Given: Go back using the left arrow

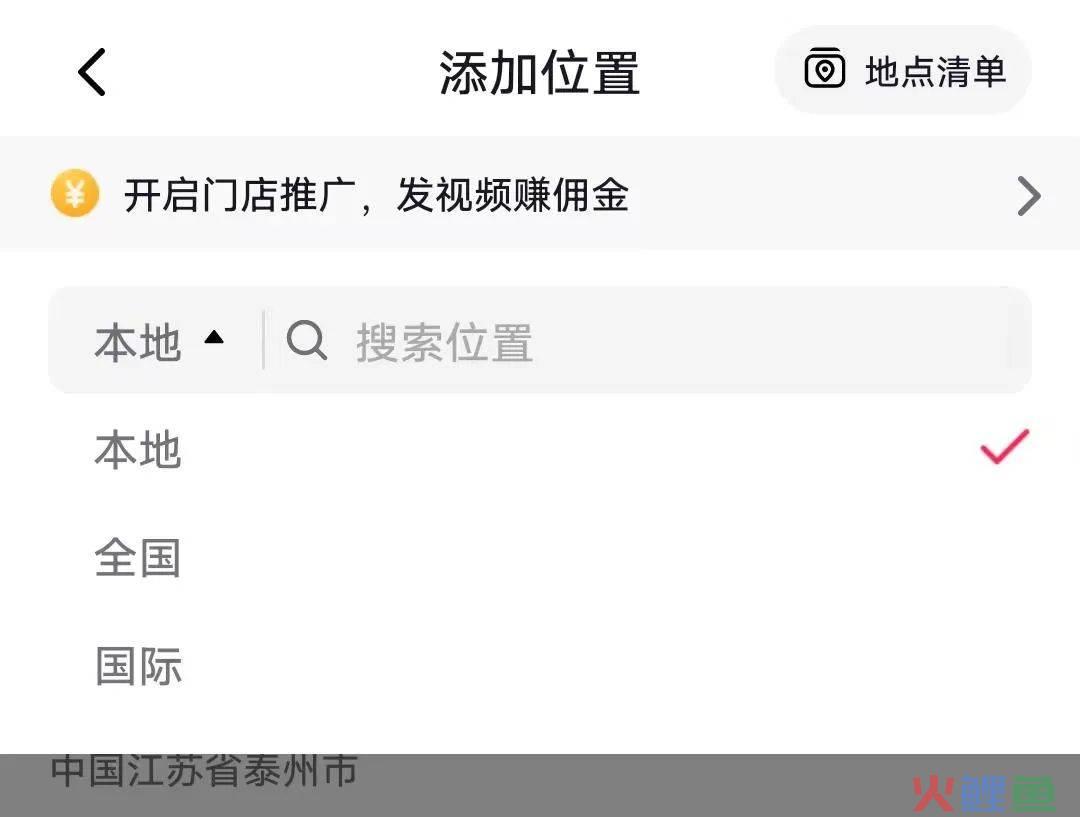Looking at the screenshot, I should click(x=92, y=72).
